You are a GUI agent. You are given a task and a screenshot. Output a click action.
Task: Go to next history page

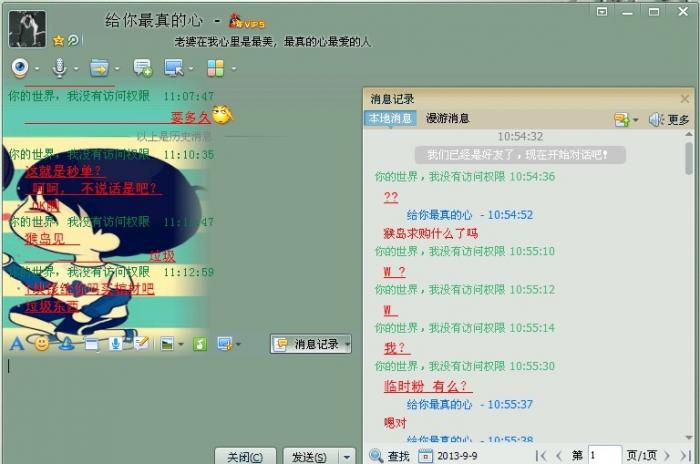pyautogui.click(x=667, y=456)
